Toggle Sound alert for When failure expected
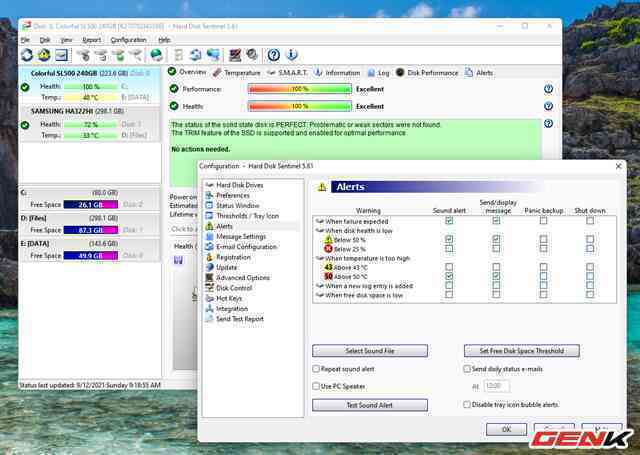Screen dimensions: 640x455 click(x=449, y=221)
